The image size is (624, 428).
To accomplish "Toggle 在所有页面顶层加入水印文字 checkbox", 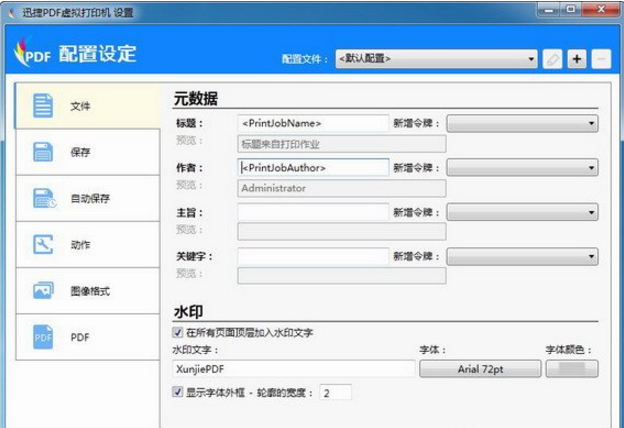I will pos(177,332).
